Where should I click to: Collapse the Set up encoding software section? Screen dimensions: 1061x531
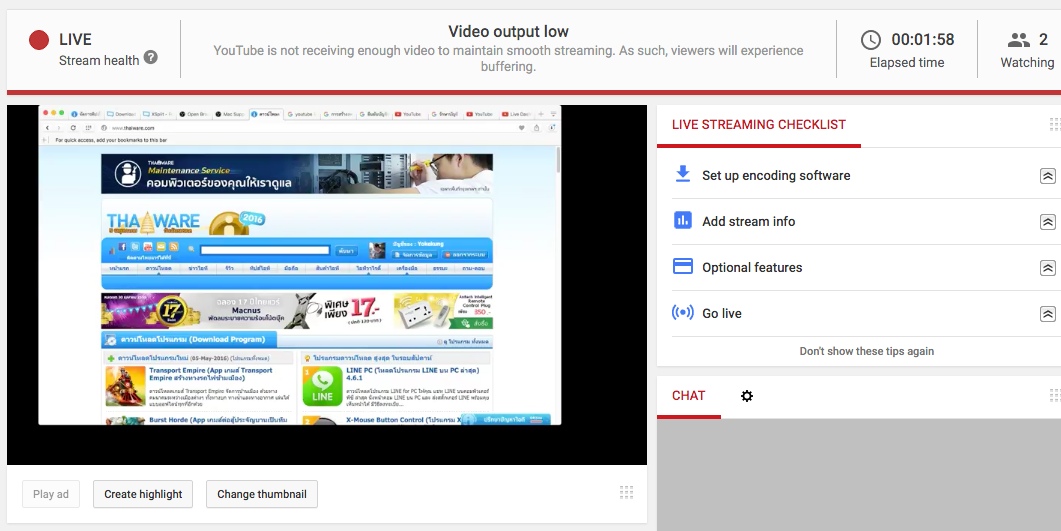click(x=1047, y=176)
